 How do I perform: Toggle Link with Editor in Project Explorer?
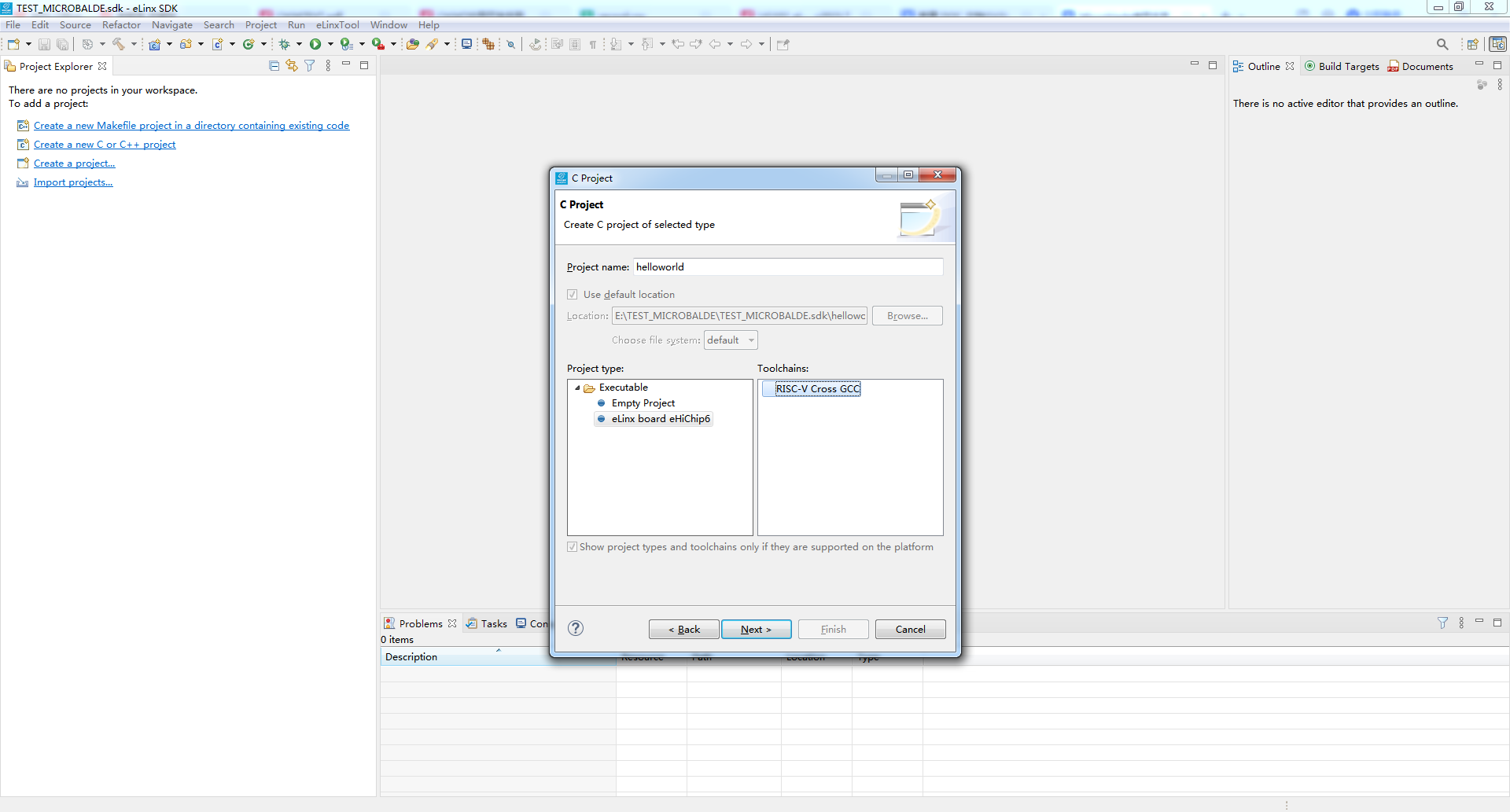(x=292, y=66)
